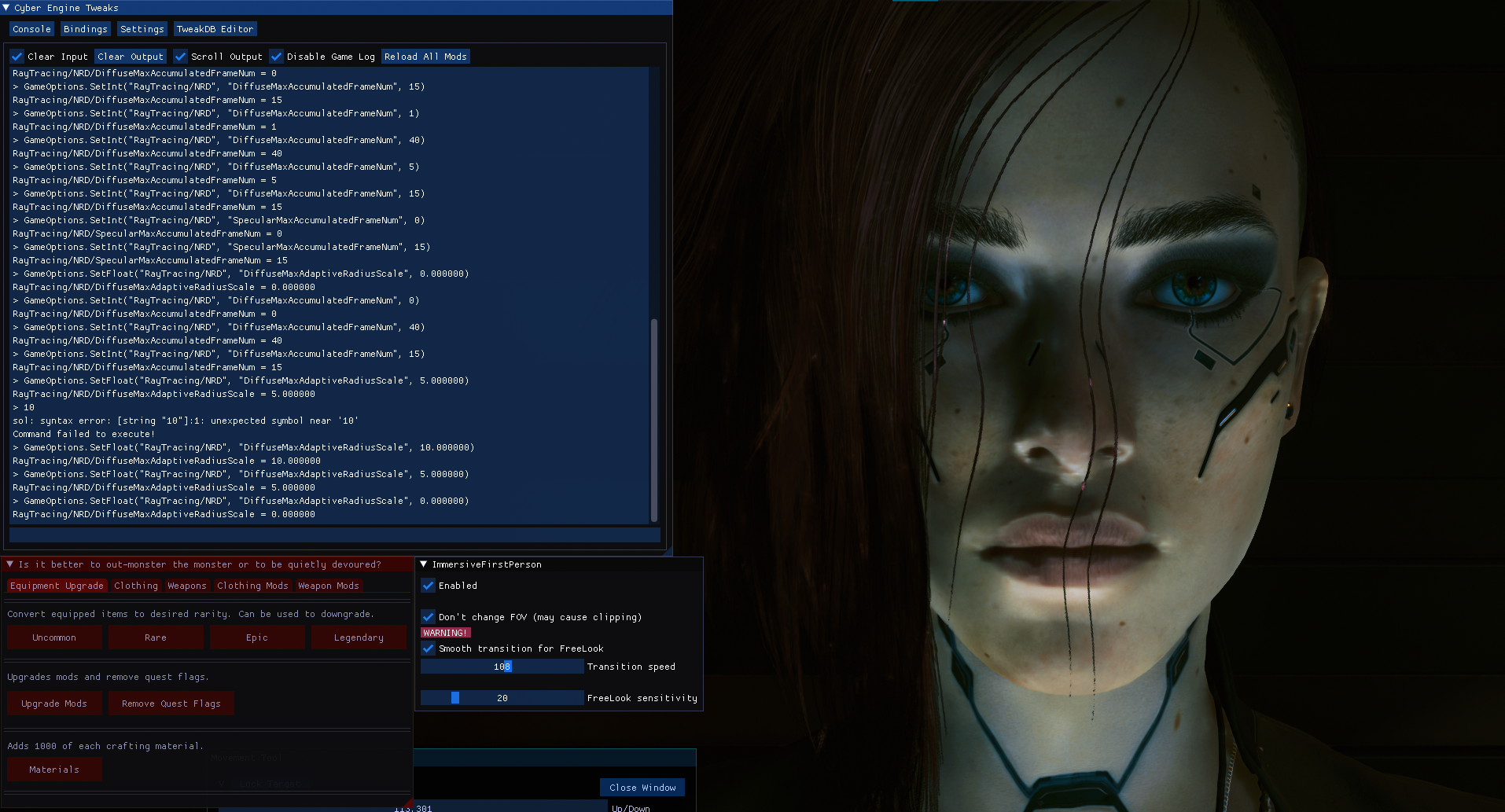Collapse the Cyber Engine Tweaks window
Image resolution: width=1505 pixels, height=812 pixels.
point(6,7)
